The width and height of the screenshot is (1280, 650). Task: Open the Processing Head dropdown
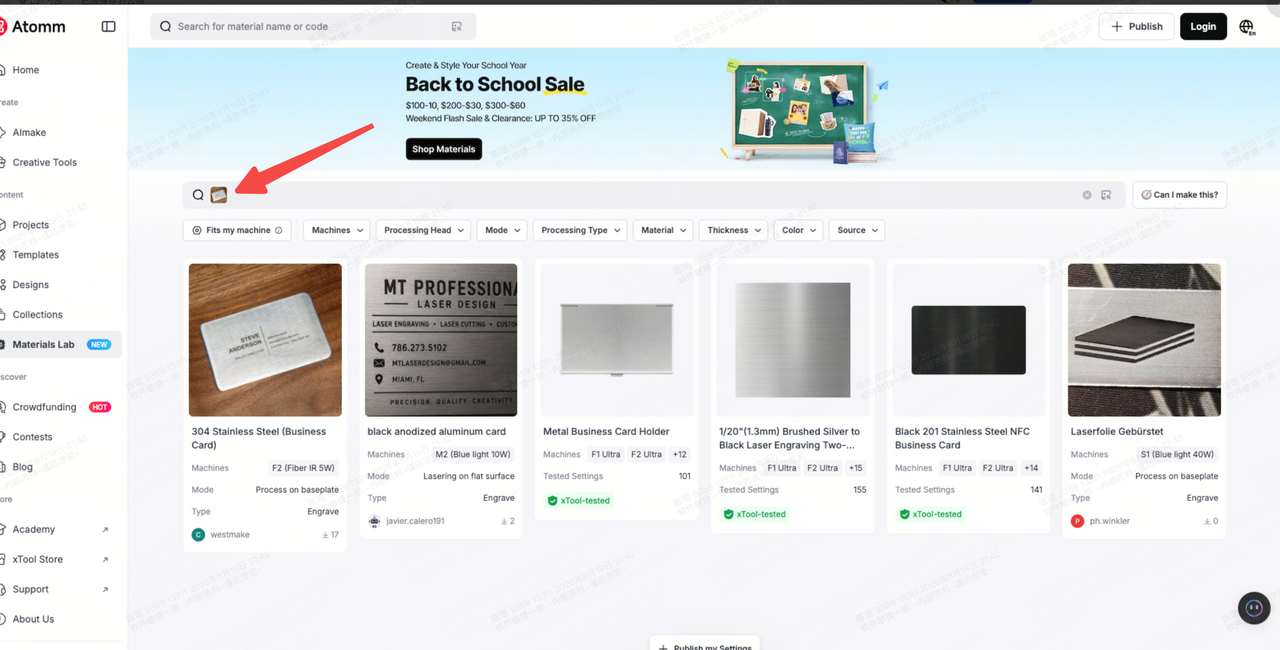pos(424,230)
